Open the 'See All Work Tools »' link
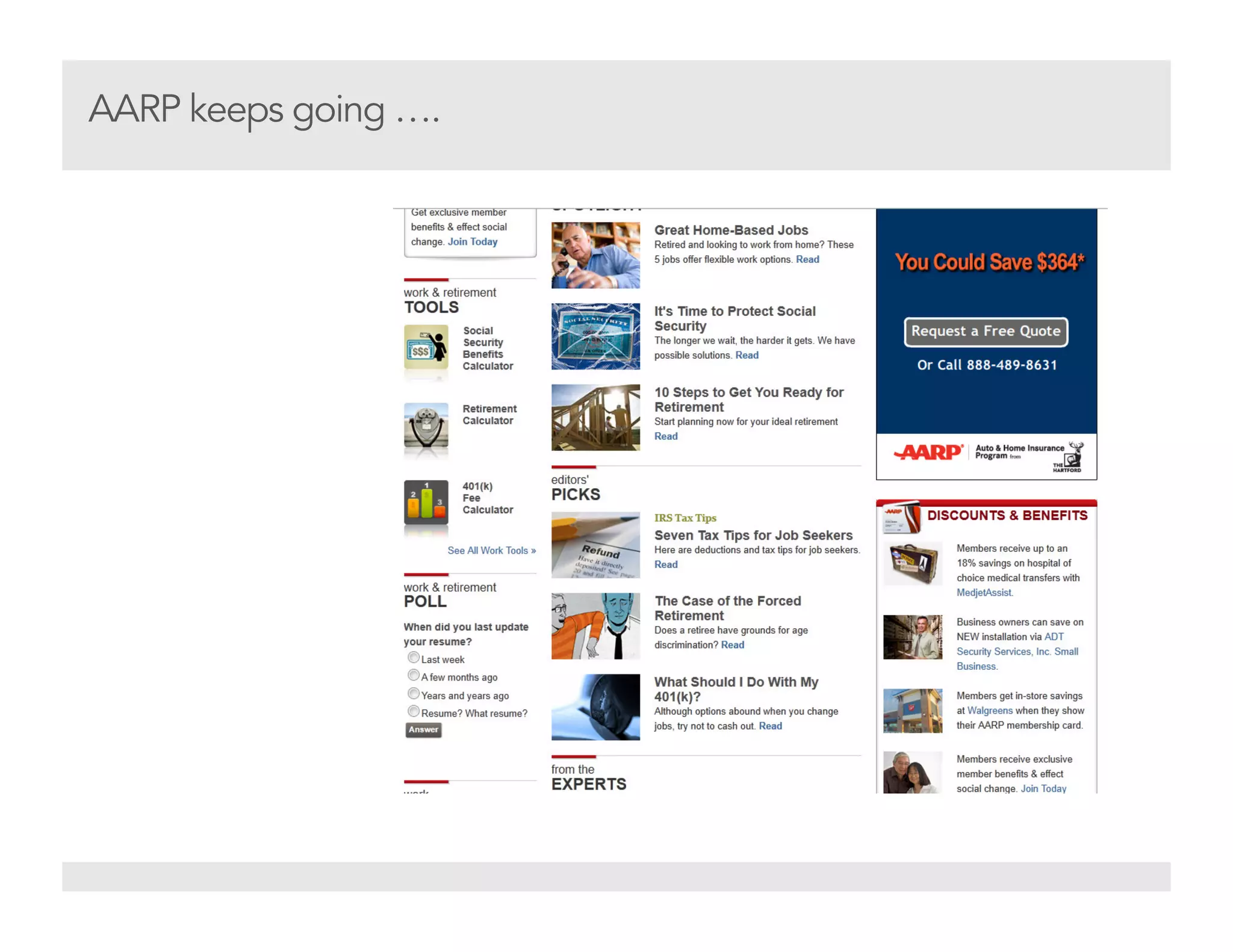This screenshot has height=952, width=1233. click(x=491, y=551)
